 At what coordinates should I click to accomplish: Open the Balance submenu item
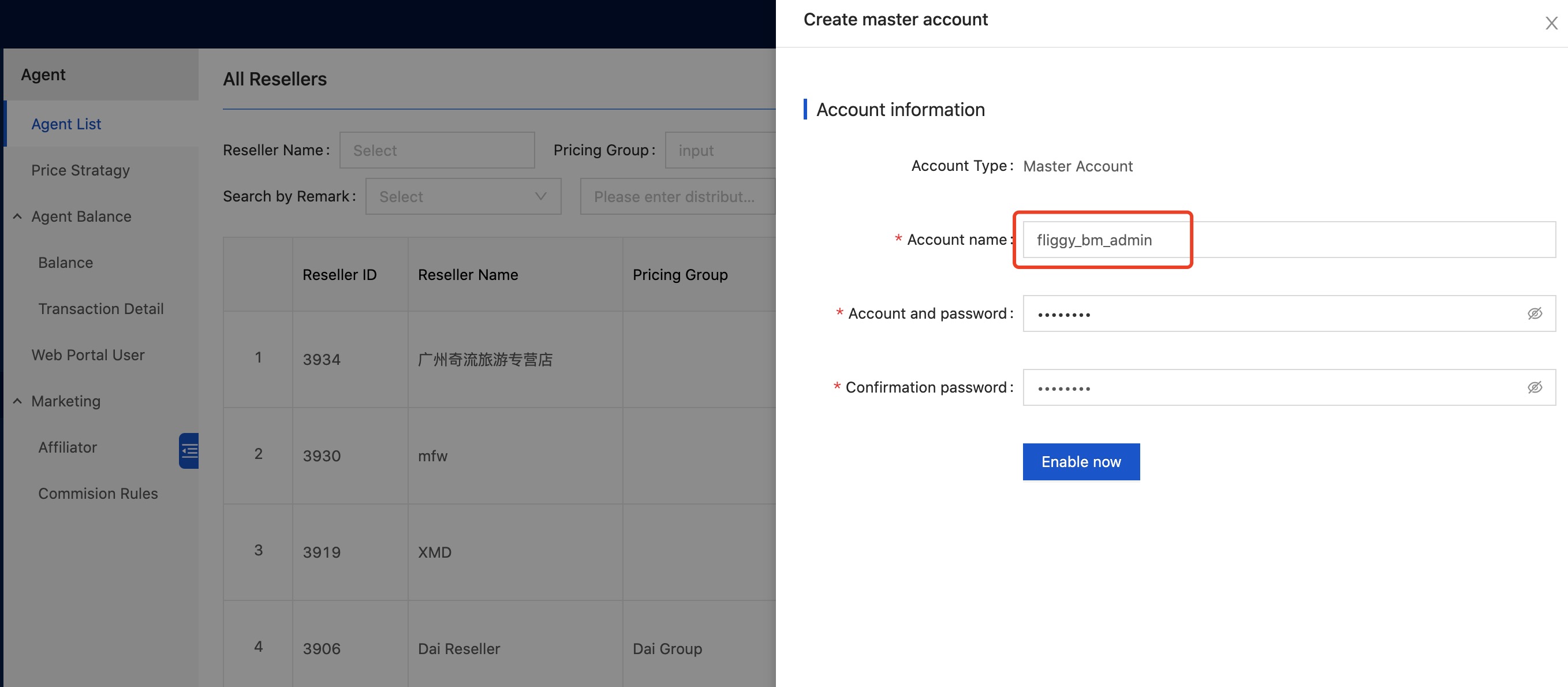[x=66, y=263]
